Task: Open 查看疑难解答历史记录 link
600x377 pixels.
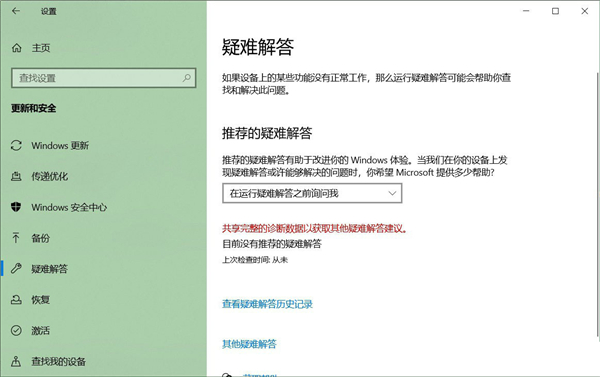Action: (x=267, y=304)
